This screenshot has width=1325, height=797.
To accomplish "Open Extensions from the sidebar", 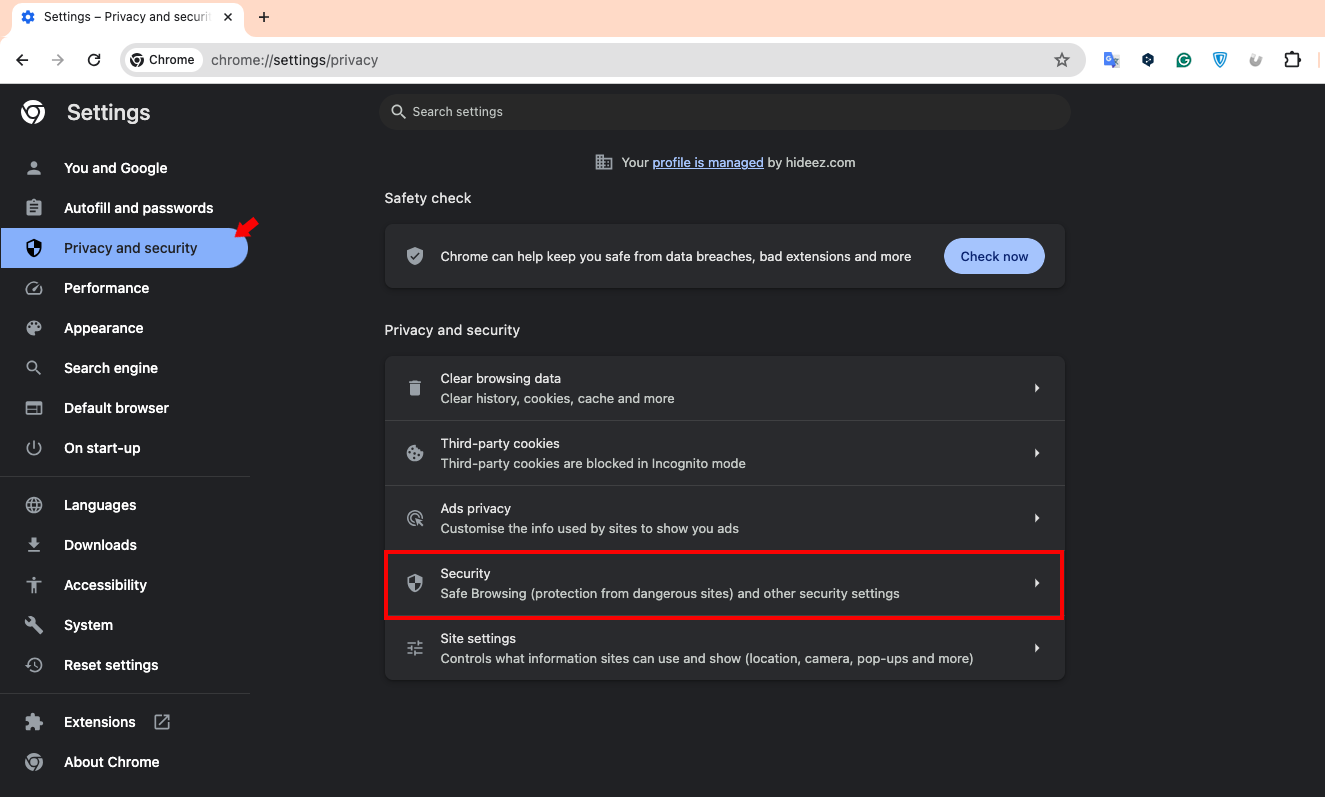I will [x=99, y=722].
